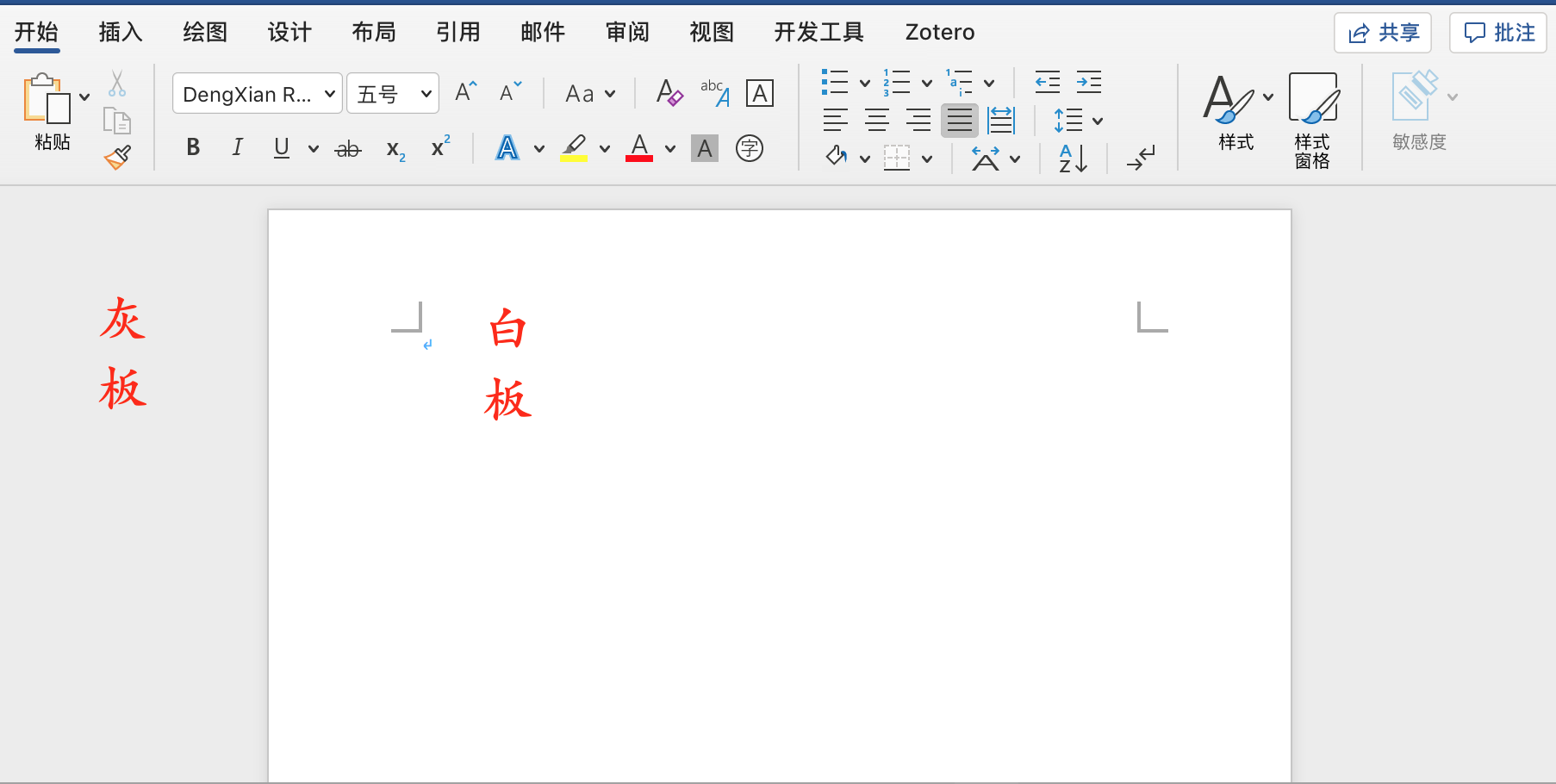
Task: Expand the line spacing arrow
Action: tap(1098, 121)
